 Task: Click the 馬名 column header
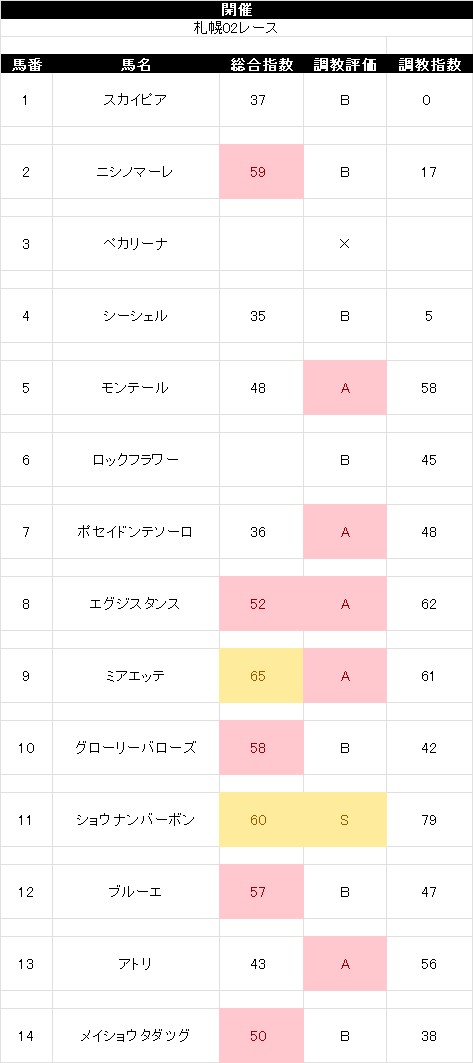pyautogui.click(x=136, y=64)
